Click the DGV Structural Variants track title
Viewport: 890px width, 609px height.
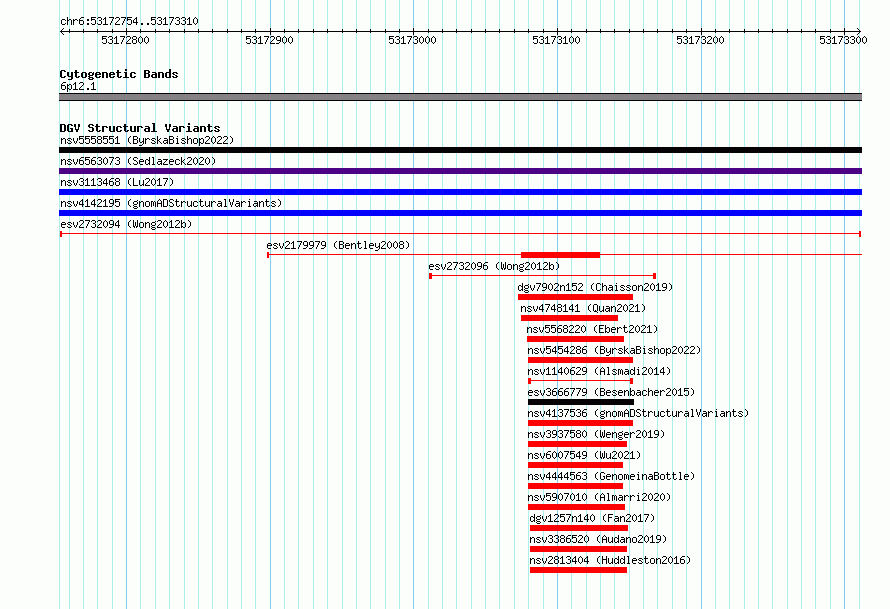click(x=140, y=128)
